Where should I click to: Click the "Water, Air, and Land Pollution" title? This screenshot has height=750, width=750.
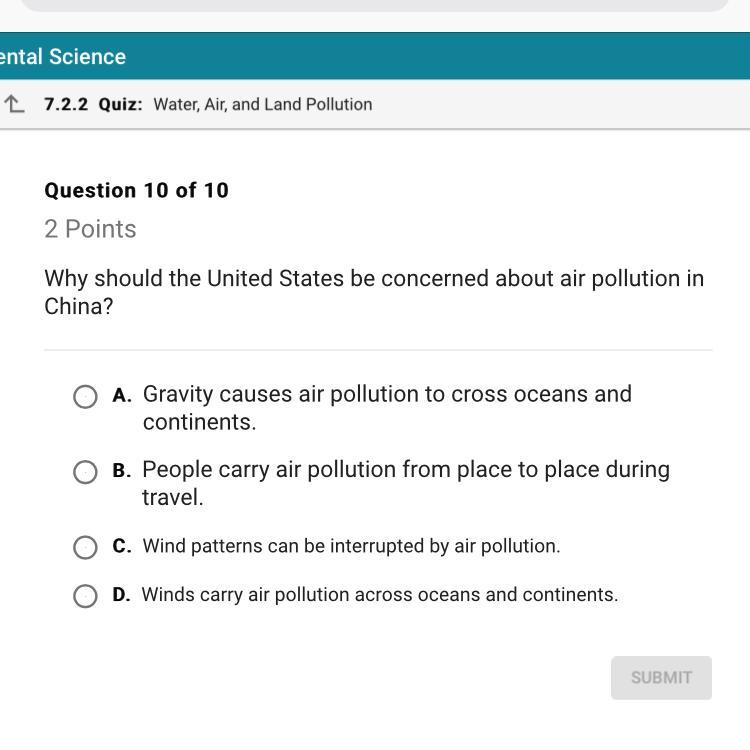(262, 104)
